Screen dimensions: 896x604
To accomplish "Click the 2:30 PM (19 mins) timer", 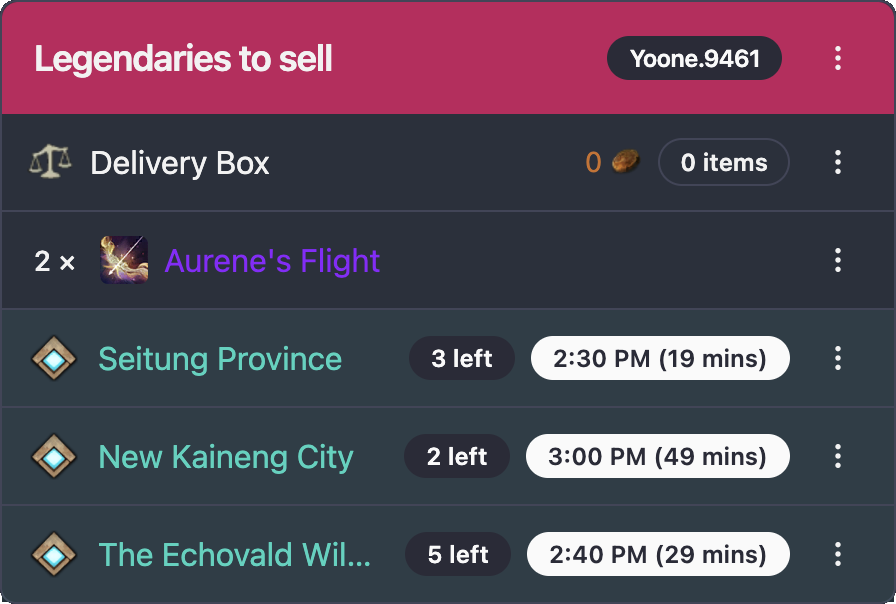I will pyautogui.click(x=660, y=359).
